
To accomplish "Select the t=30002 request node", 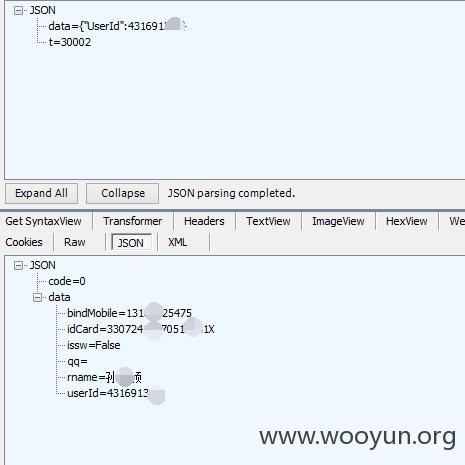I will 70,42.
